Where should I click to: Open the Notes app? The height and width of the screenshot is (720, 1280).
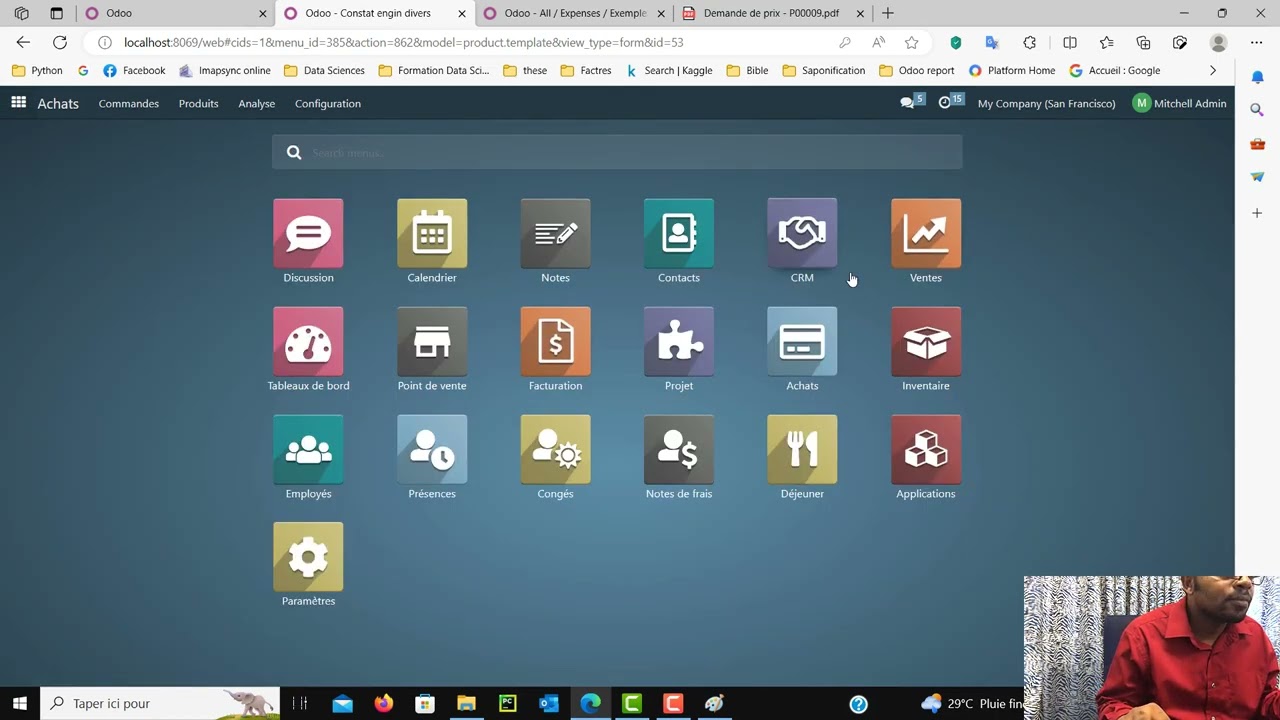555,234
